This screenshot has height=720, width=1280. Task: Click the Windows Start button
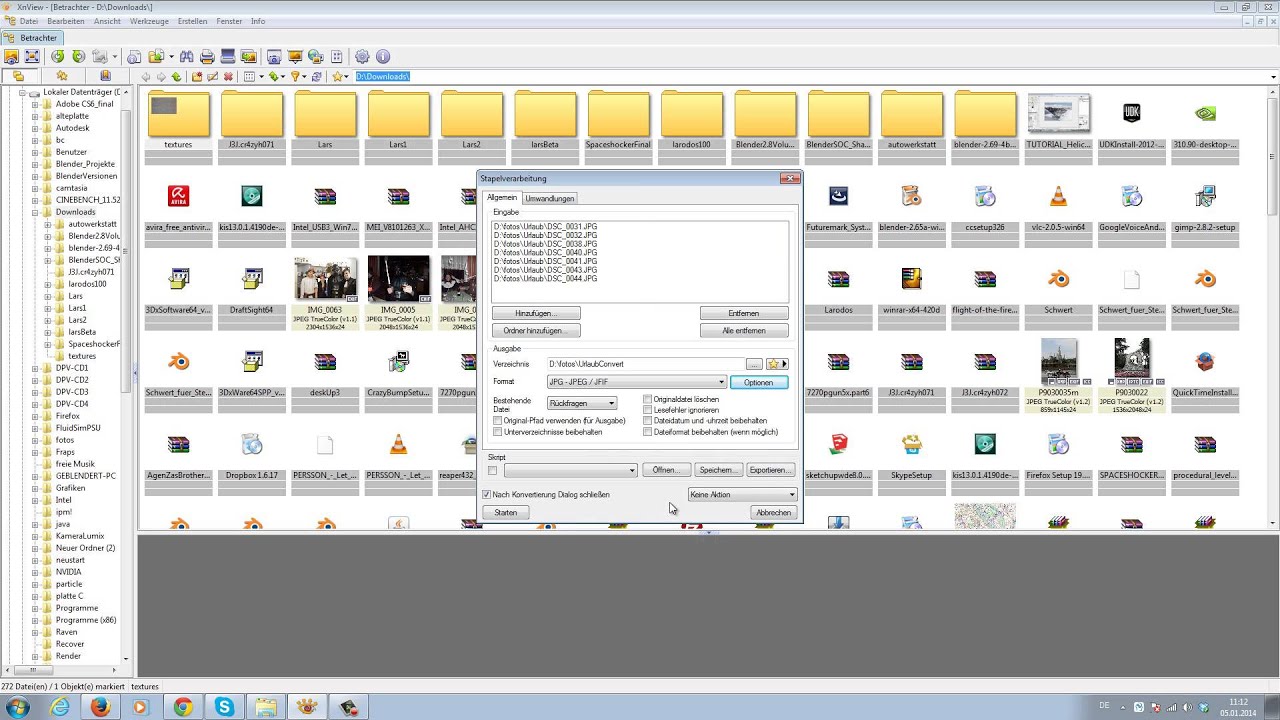(x=19, y=707)
